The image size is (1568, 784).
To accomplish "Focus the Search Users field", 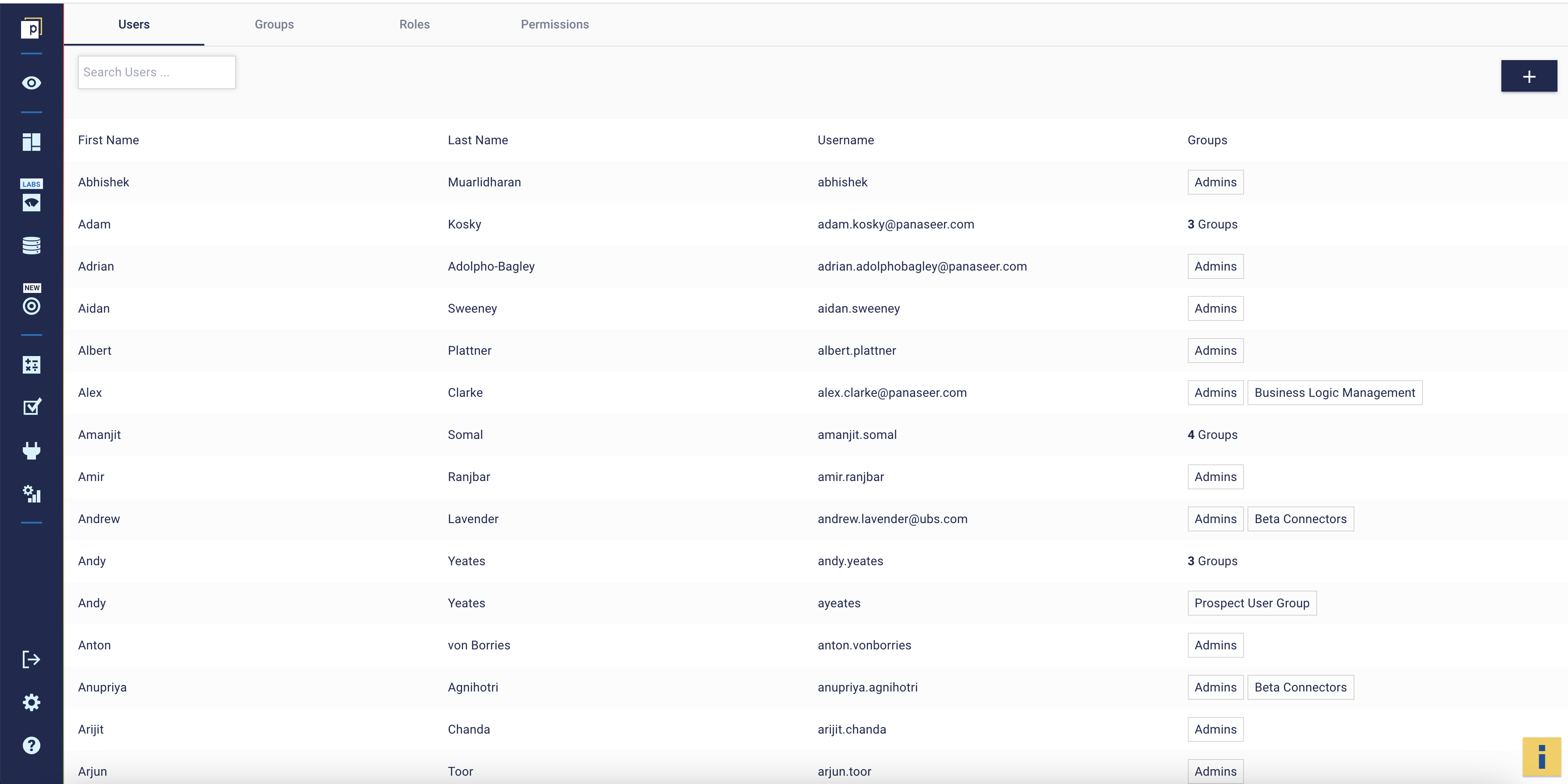I will tap(157, 72).
